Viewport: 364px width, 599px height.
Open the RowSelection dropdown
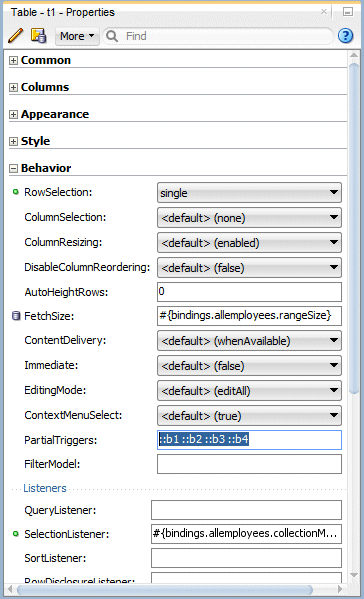pyautogui.click(x=249, y=193)
